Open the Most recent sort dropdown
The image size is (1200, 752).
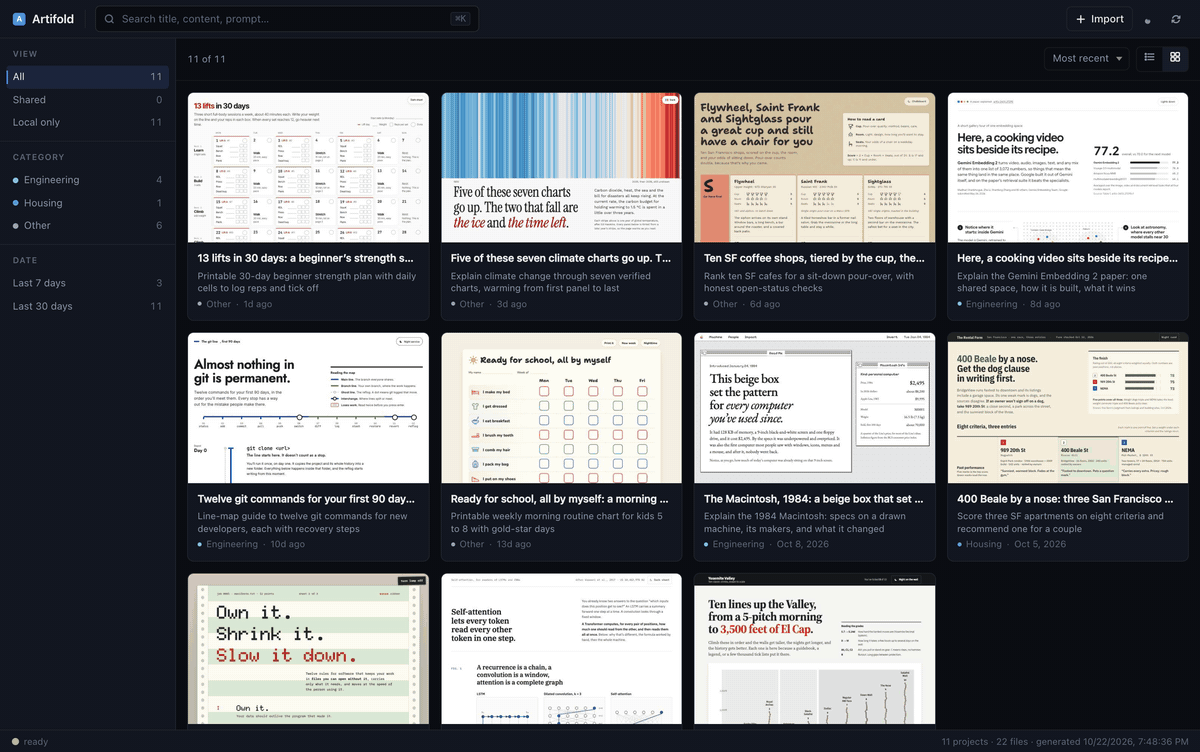(x=1087, y=58)
